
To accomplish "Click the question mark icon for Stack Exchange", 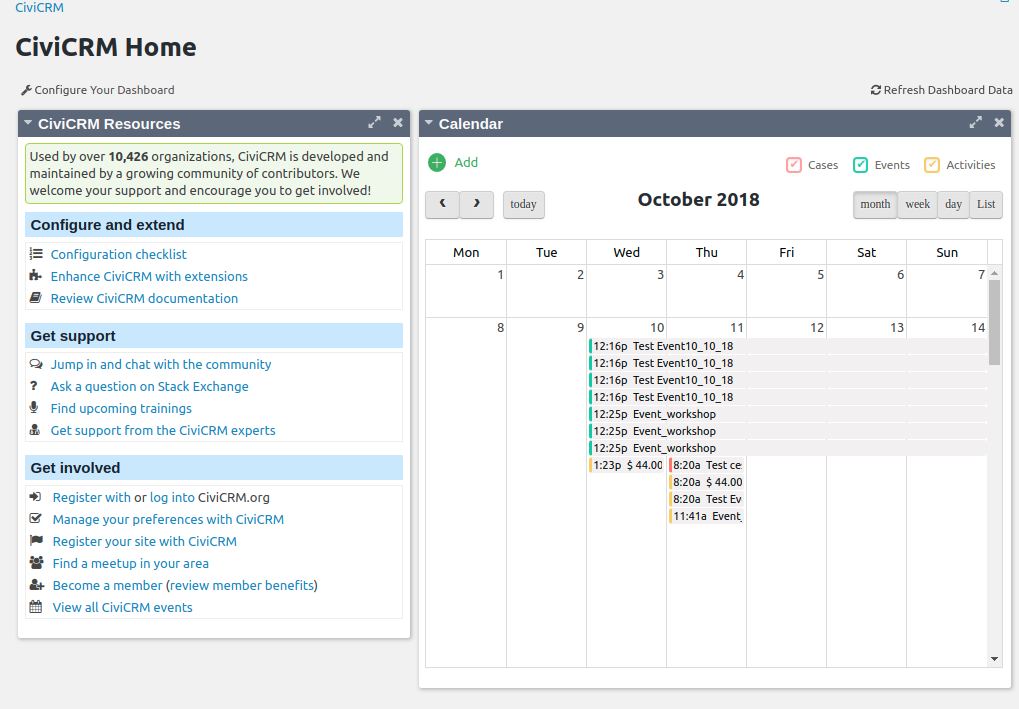I will point(34,387).
